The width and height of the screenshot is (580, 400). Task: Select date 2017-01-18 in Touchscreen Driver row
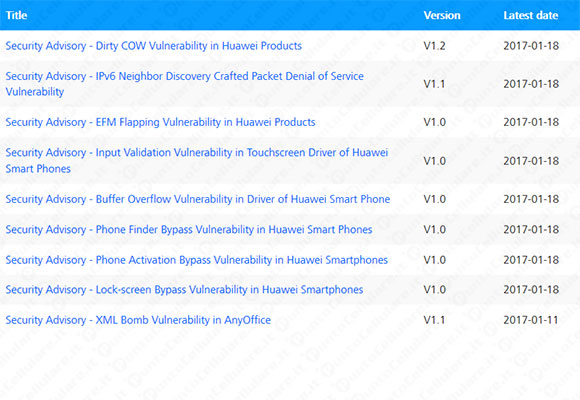pos(531,161)
